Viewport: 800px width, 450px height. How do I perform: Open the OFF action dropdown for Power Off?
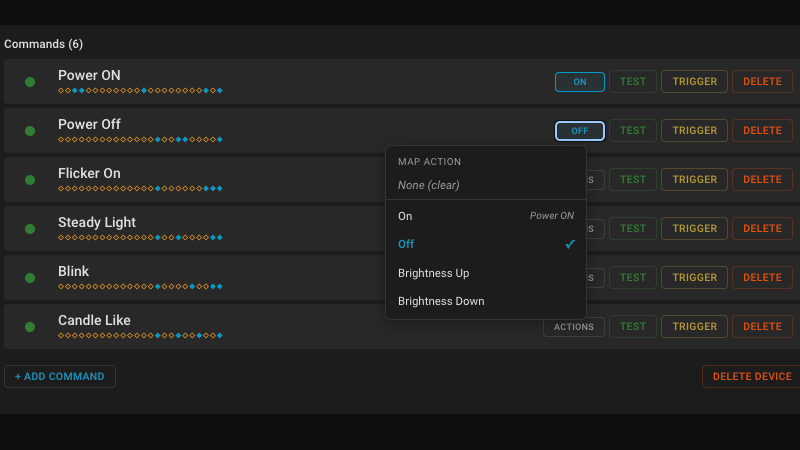pyautogui.click(x=580, y=131)
